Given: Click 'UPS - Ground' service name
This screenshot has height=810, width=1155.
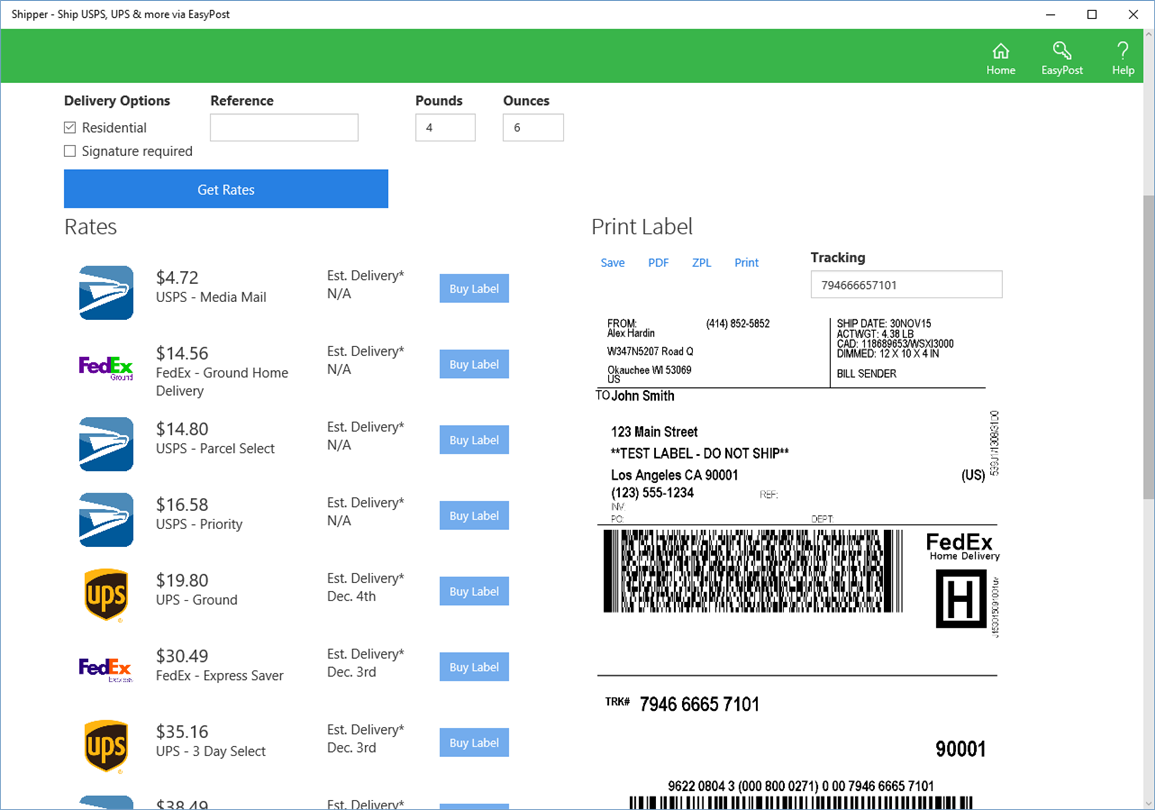Looking at the screenshot, I should tap(197, 600).
